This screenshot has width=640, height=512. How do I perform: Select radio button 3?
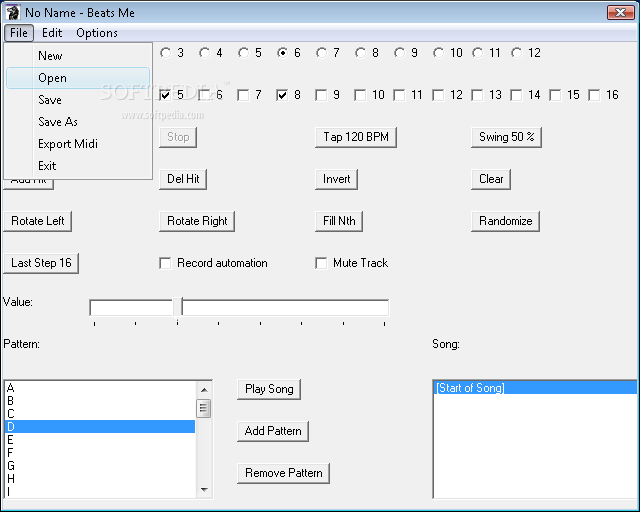click(165, 53)
